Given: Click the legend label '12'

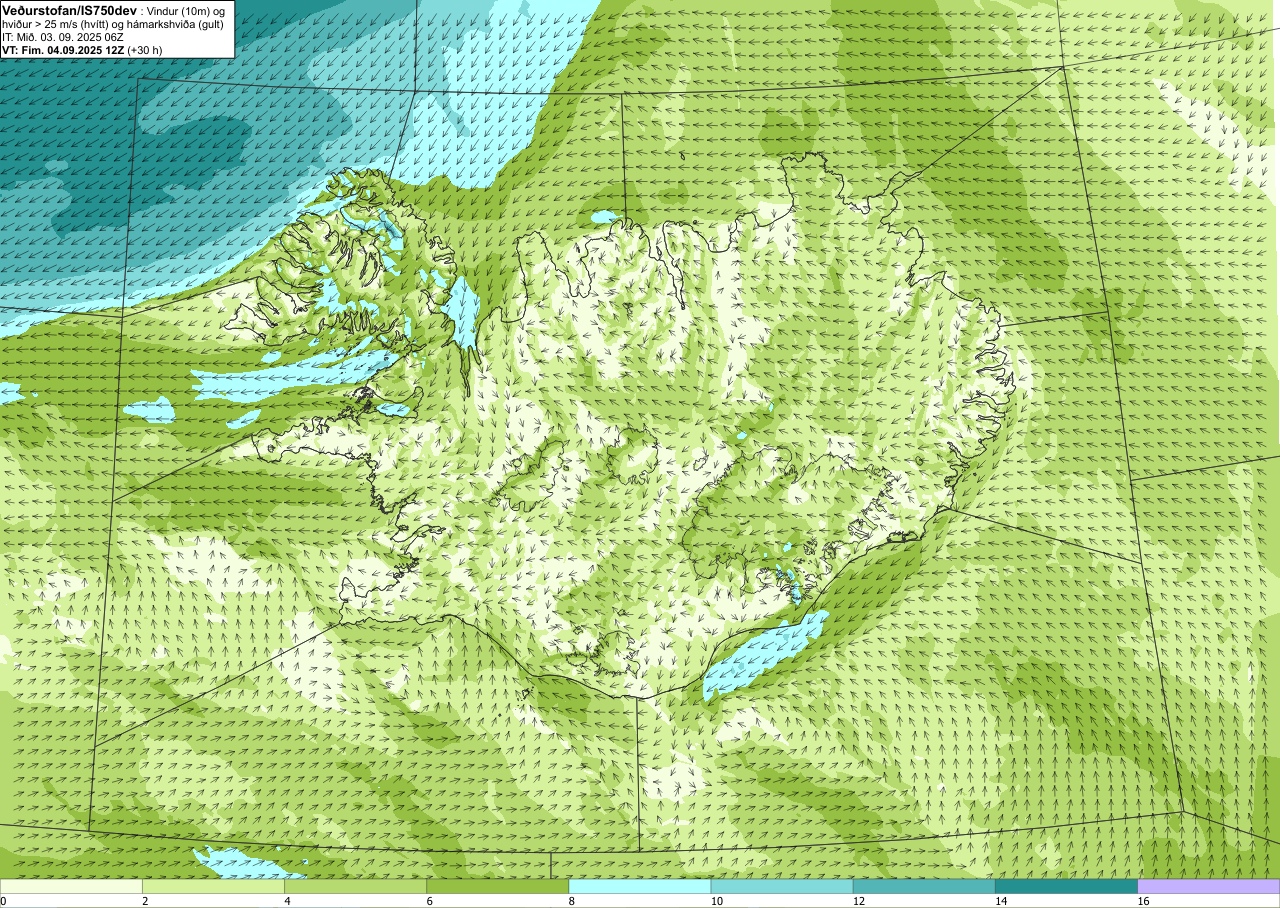Looking at the screenshot, I should [858, 901].
